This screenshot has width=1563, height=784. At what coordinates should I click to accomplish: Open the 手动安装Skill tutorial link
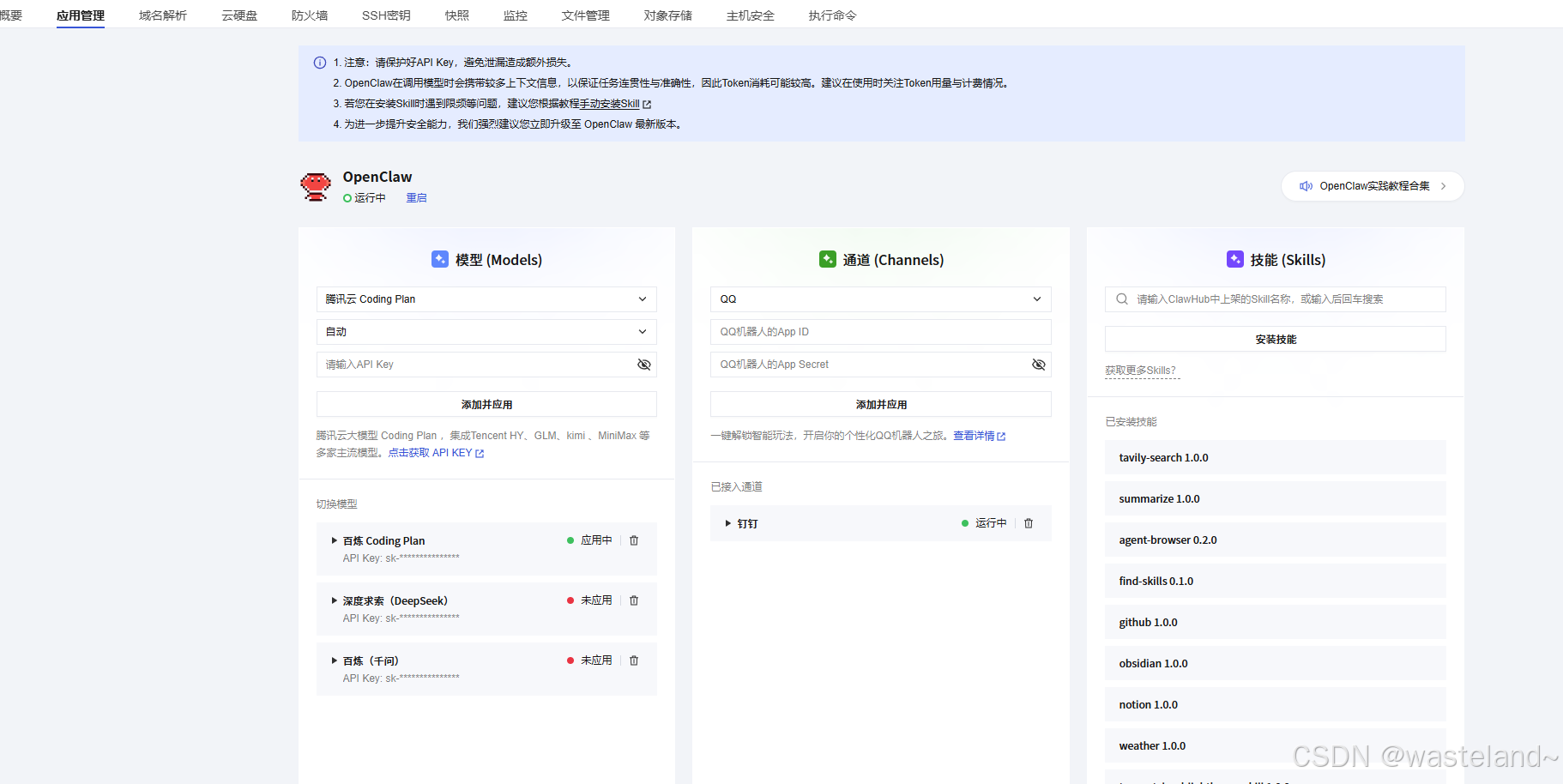click(x=608, y=104)
